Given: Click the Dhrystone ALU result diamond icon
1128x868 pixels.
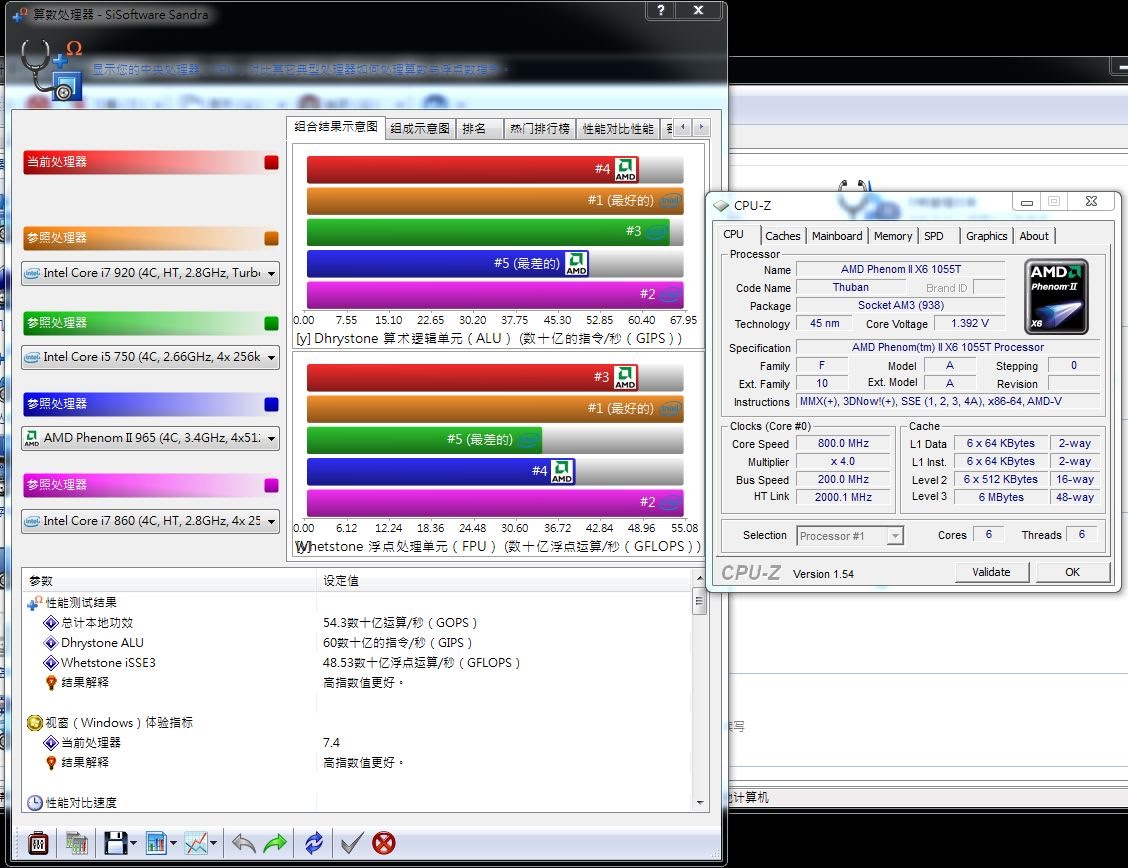Looking at the screenshot, I should pos(50,643).
